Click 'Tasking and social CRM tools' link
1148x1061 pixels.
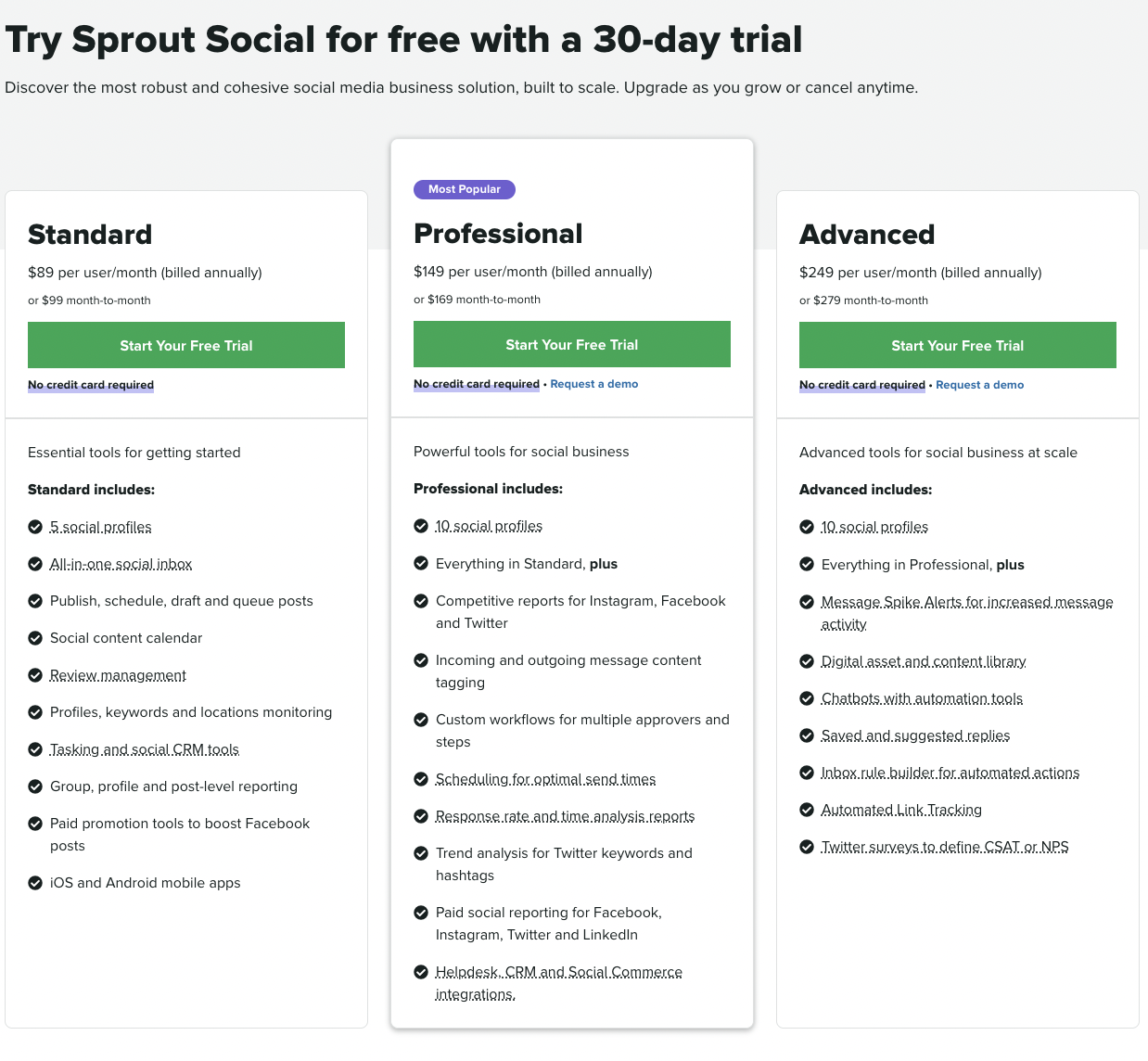coord(145,749)
